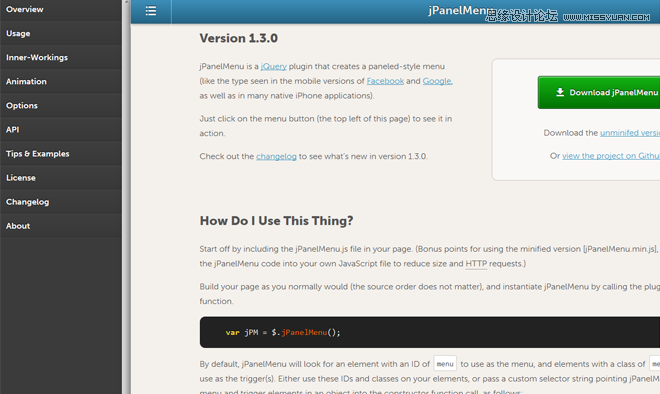Select the API menu entry
Screen dimensions: 660x394
tap(61, 130)
